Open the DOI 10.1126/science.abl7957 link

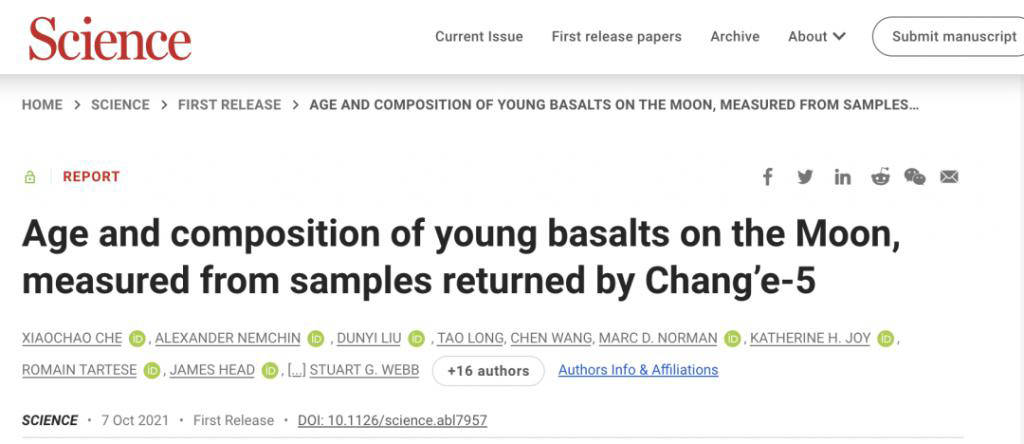(x=392, y=420)
